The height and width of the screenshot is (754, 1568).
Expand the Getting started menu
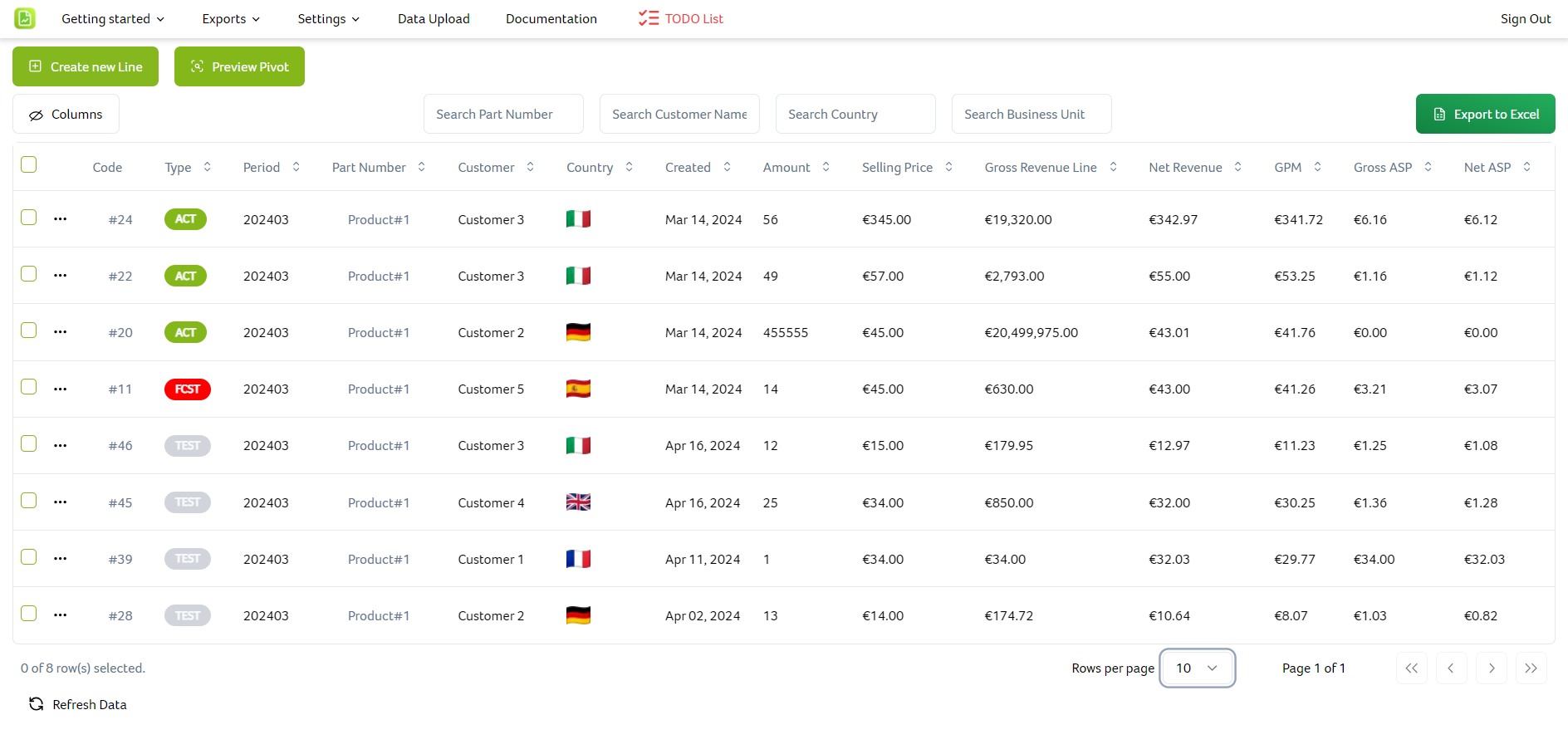pos(113,18)
